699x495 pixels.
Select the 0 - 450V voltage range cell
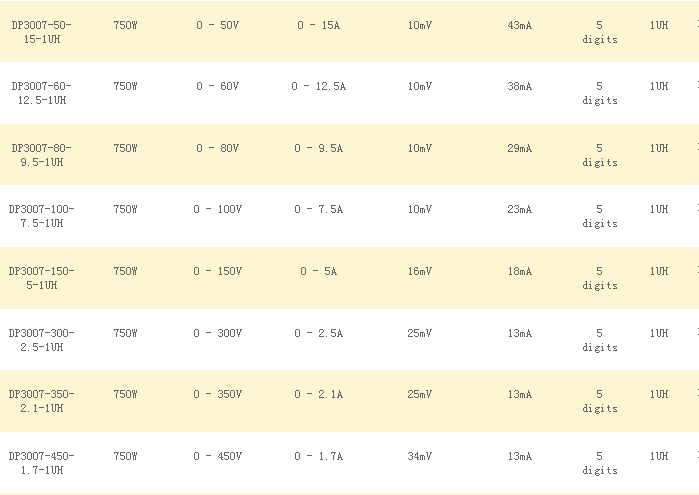218,457
